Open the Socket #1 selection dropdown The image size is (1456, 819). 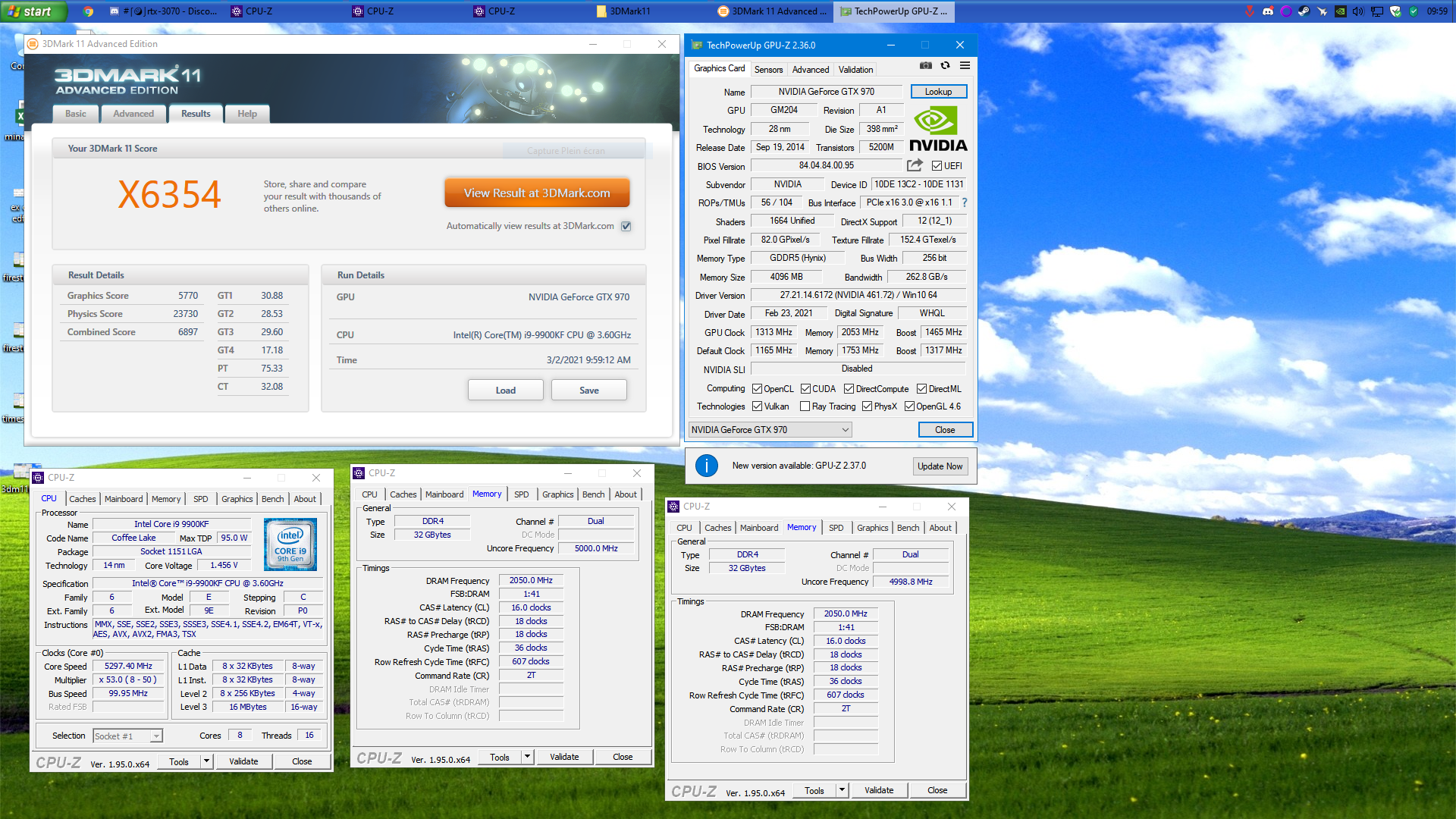tap(127, 736)
